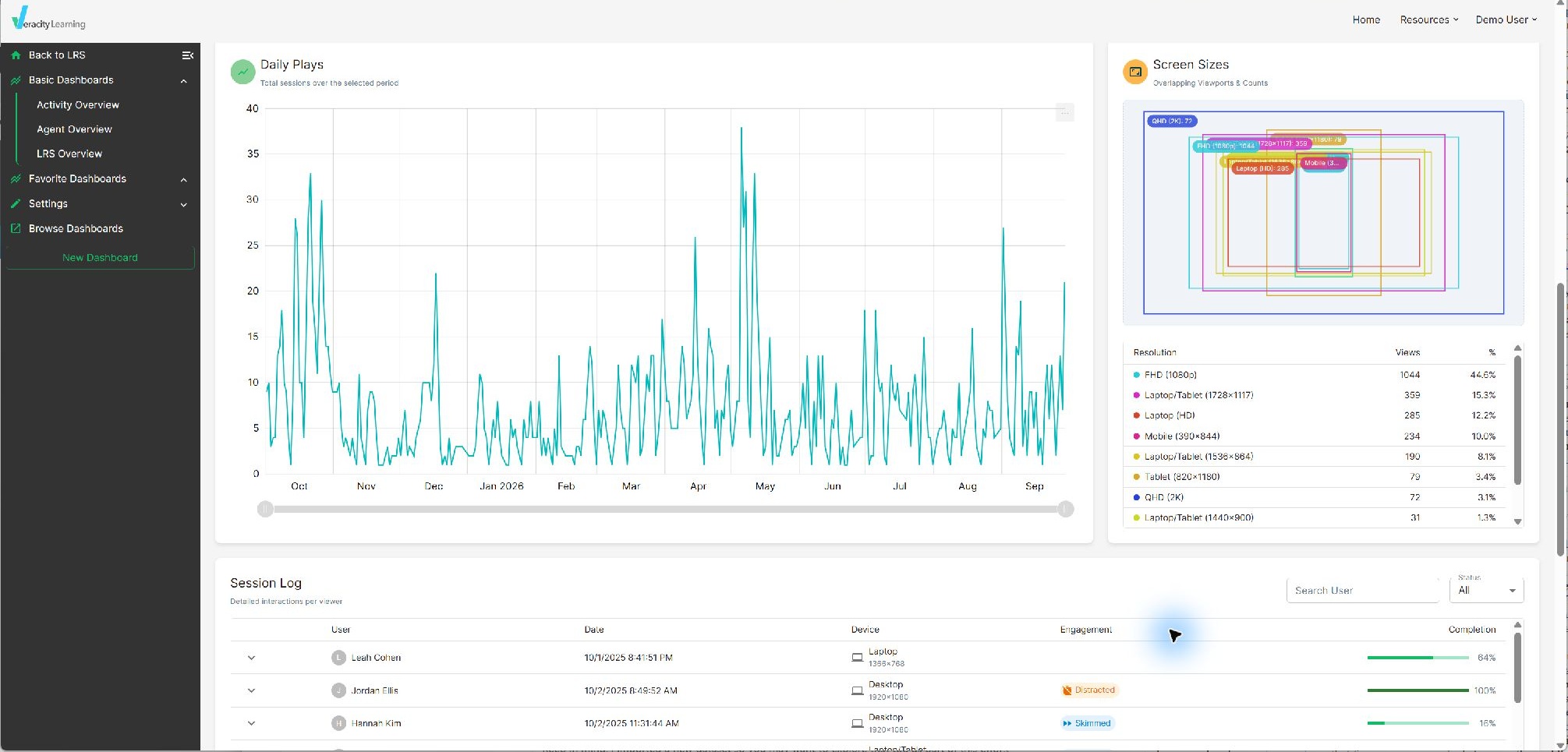Click the Favorite Dashboards chart icon
This screenshot has width=1568, height=752.
coord(16,179)
